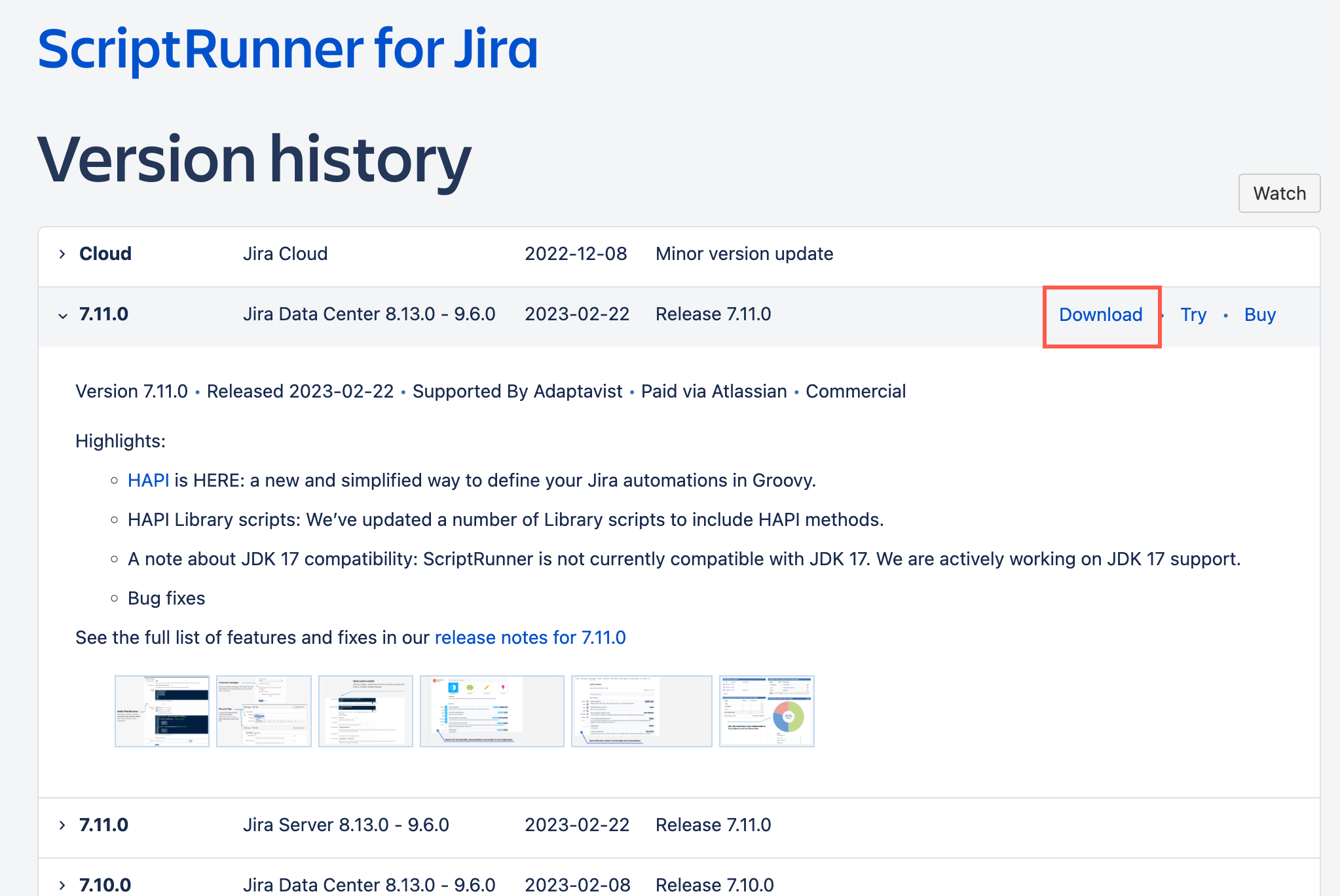The height and width of the screenshot is (896, 1340).
Task: Select the Jira Cloud compatibility text
Action: [285, 253]
